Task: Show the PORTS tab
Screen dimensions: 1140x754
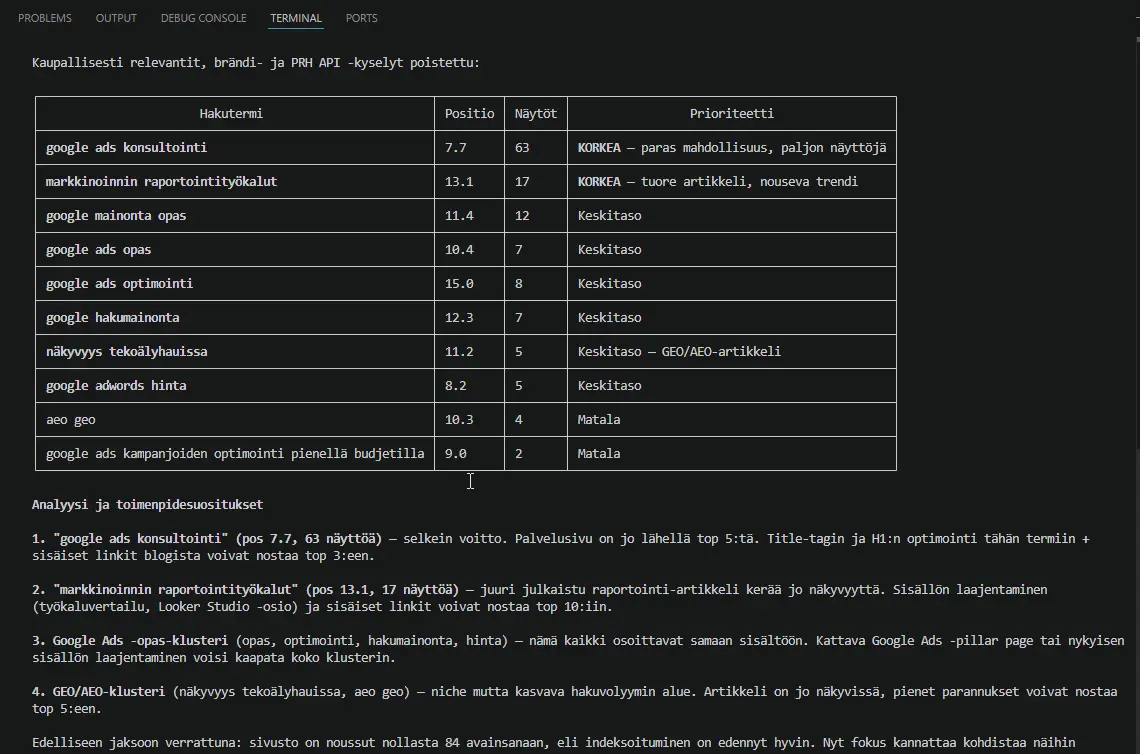Action: [362, 18]
